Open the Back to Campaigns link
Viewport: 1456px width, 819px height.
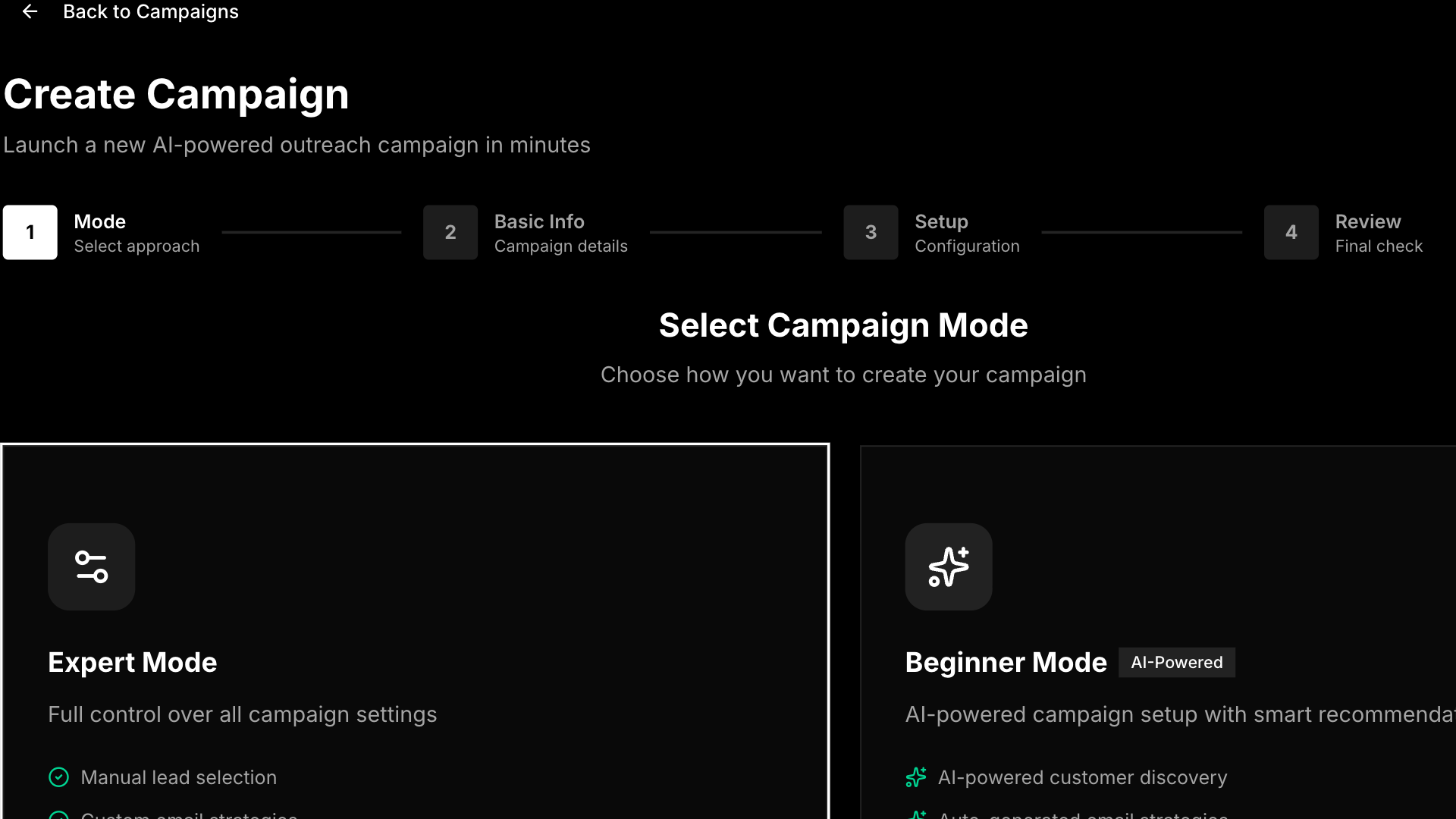(x=150, y=11)
